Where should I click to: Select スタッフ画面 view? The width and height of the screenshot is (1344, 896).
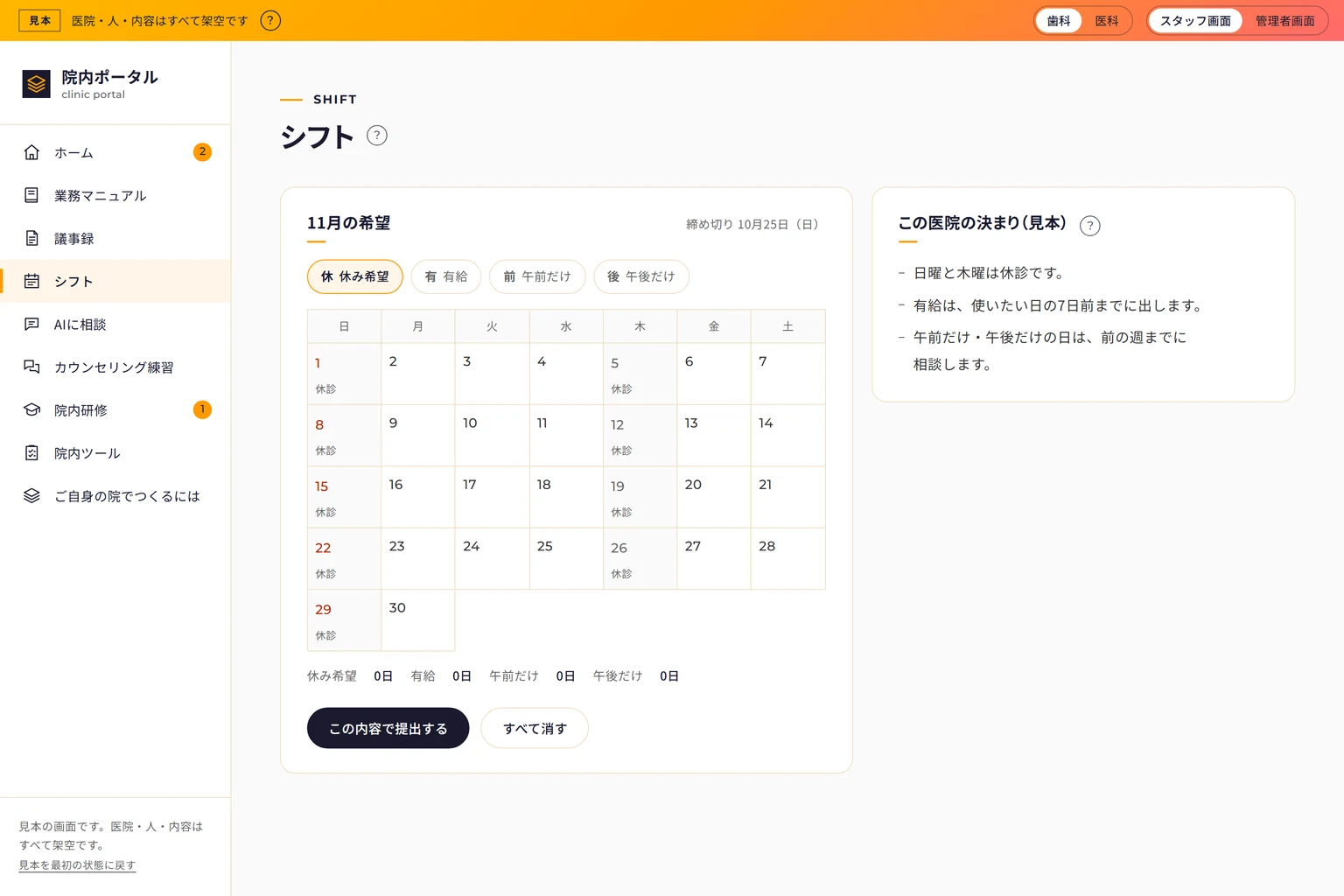1195,21
